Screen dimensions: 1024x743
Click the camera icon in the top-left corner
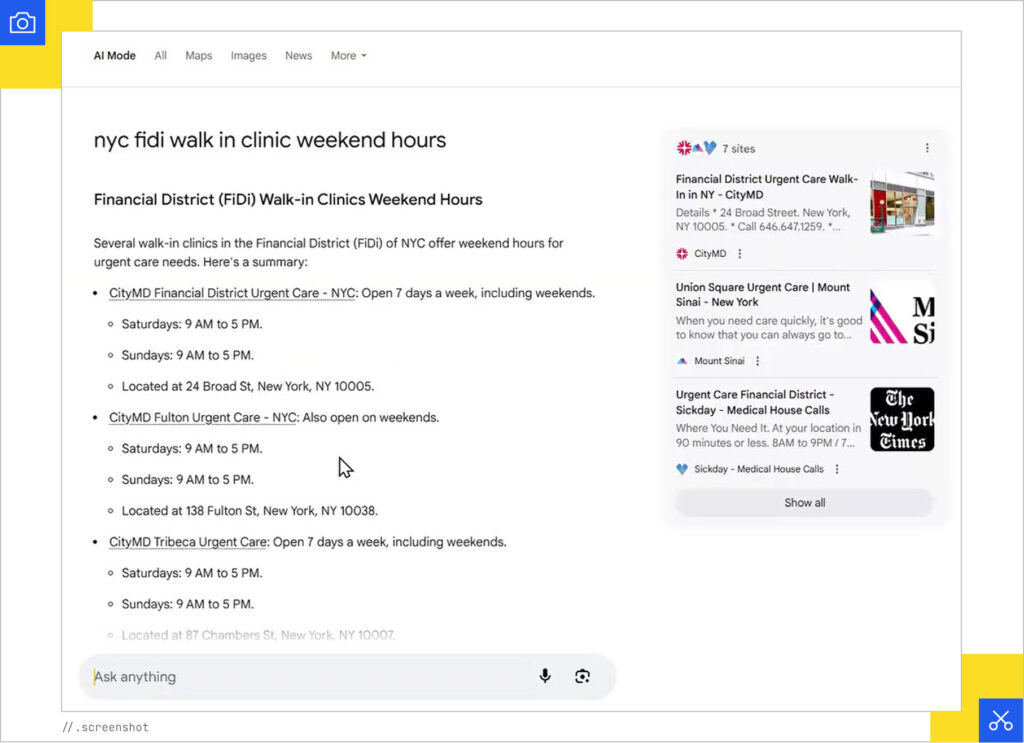[22, 21]
